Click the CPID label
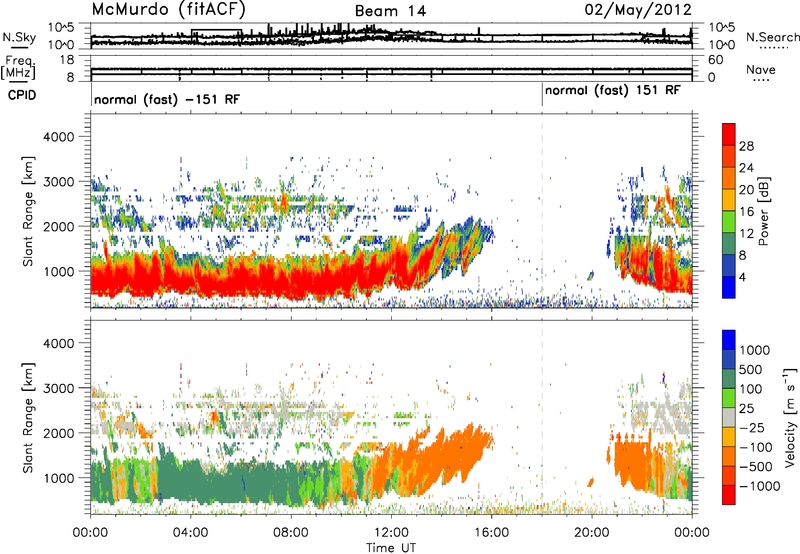Image resolution: width=800 pixels, height=554 pixels. pyautogui.click(x=22, y=95)
